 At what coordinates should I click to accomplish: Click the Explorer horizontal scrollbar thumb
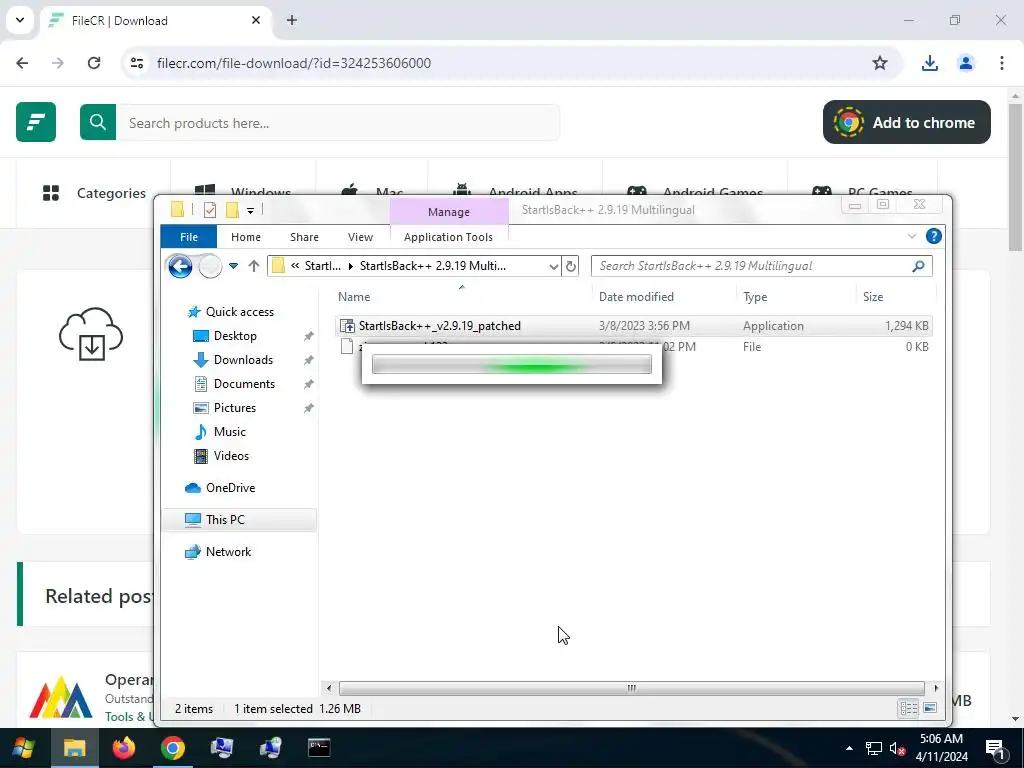[x=632, y=688]
